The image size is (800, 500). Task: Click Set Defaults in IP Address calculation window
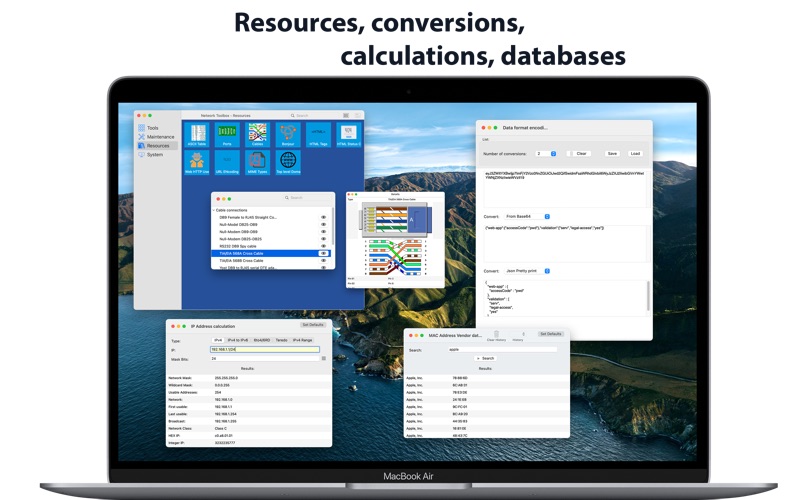313,325
